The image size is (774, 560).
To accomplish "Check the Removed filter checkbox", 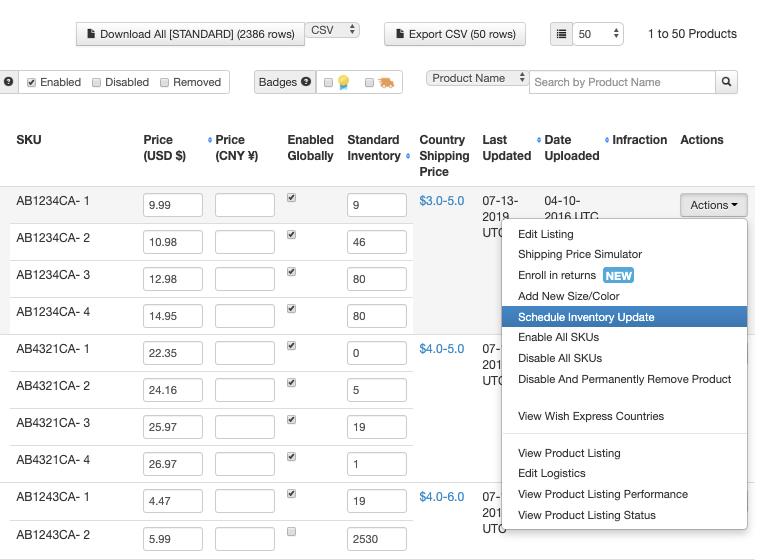I will pyautogui.click(x=165, y=83).
